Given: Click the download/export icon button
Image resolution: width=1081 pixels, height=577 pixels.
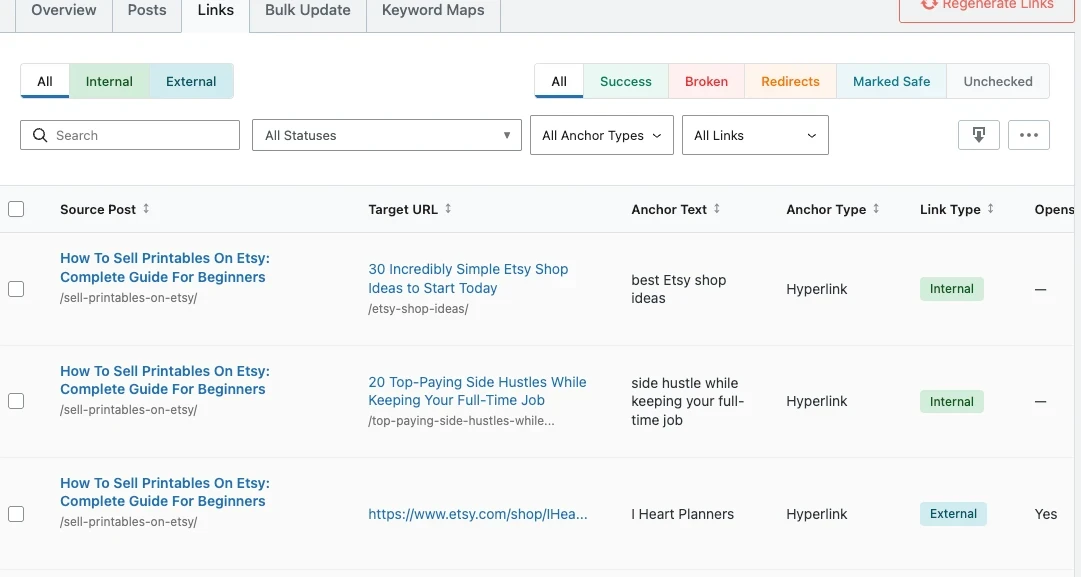Looking at the screenshot, I should [978, 135].
